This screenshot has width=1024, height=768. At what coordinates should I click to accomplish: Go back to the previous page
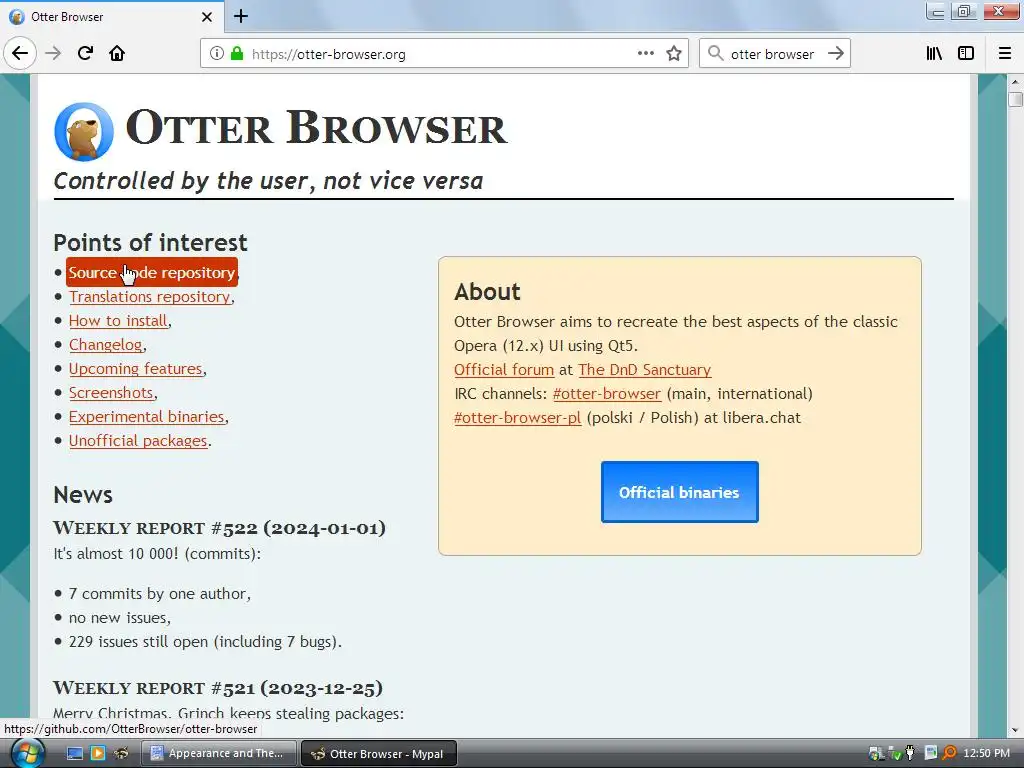pyautogui.click(x=20, y=53)
